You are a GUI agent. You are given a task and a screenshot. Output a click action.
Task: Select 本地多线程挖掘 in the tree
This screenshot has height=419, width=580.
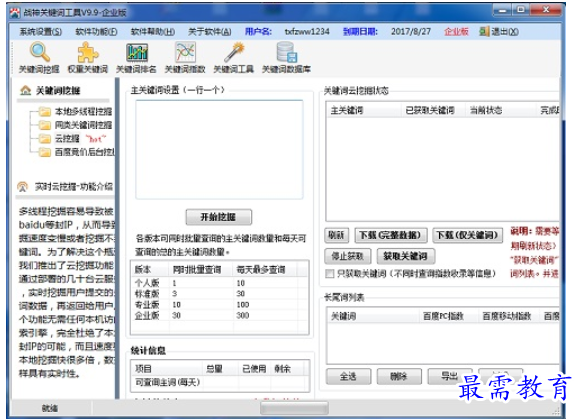pyautogui.click(x=83, y=111)
